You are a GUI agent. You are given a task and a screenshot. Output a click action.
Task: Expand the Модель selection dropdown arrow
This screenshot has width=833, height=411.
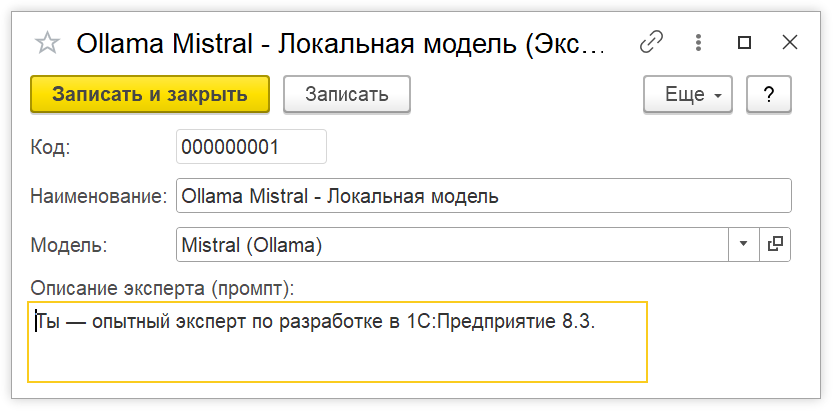point(744,244)
